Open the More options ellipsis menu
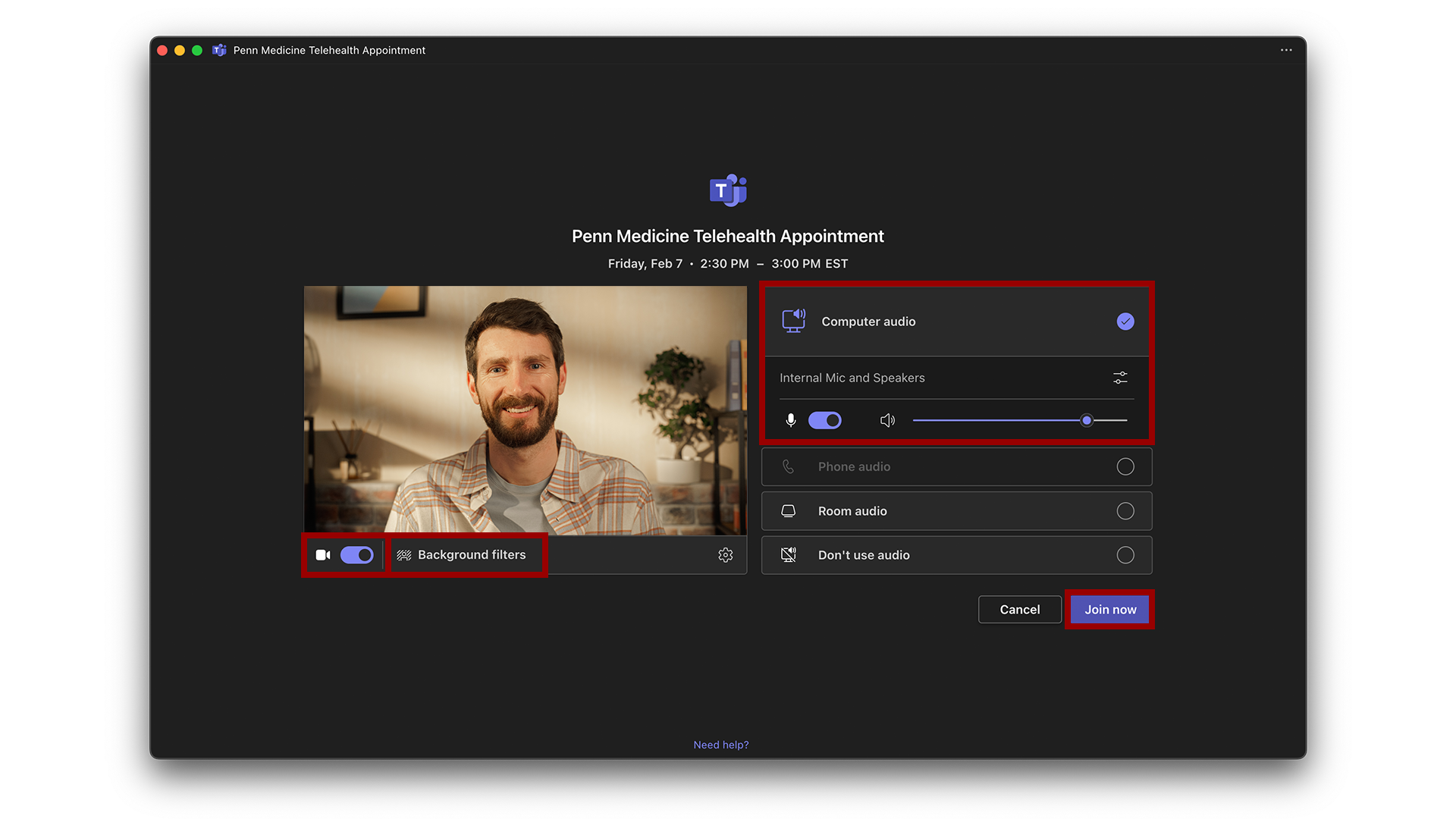Image resolution: width=1456 pixels, height=819 pixels. click(x=1286, y=50)
